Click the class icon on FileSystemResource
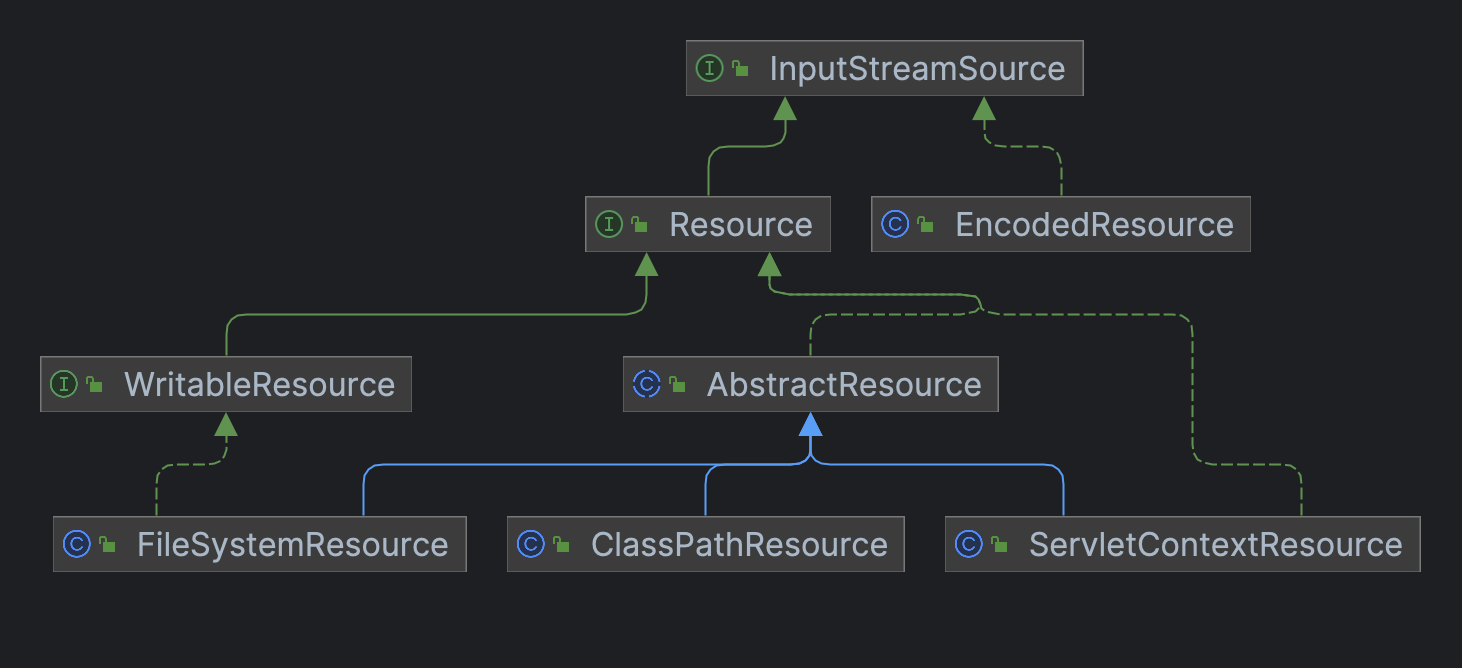 (77, 544)
